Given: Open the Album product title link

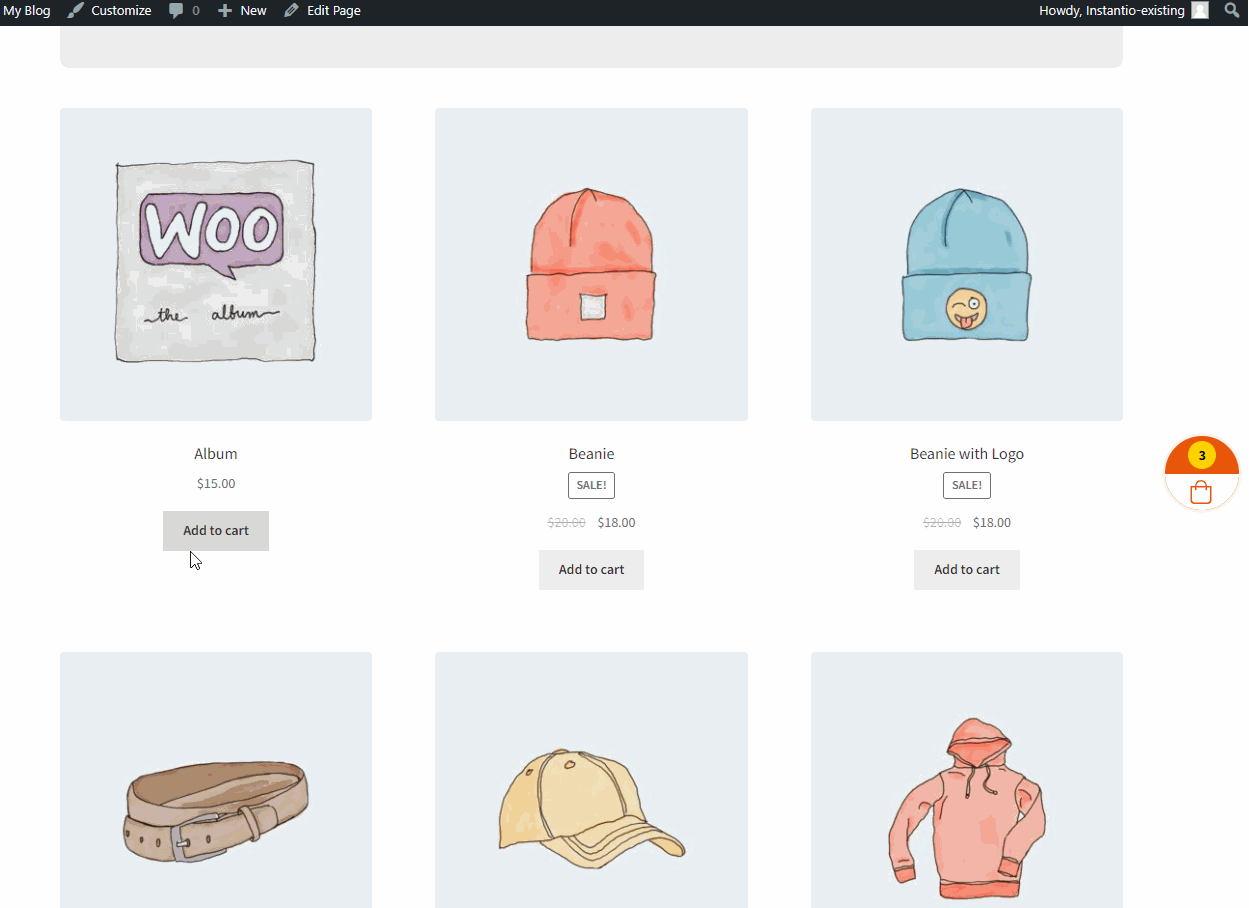Looking at the screenshot, I should pyautogui.click(x=216, y=454).
